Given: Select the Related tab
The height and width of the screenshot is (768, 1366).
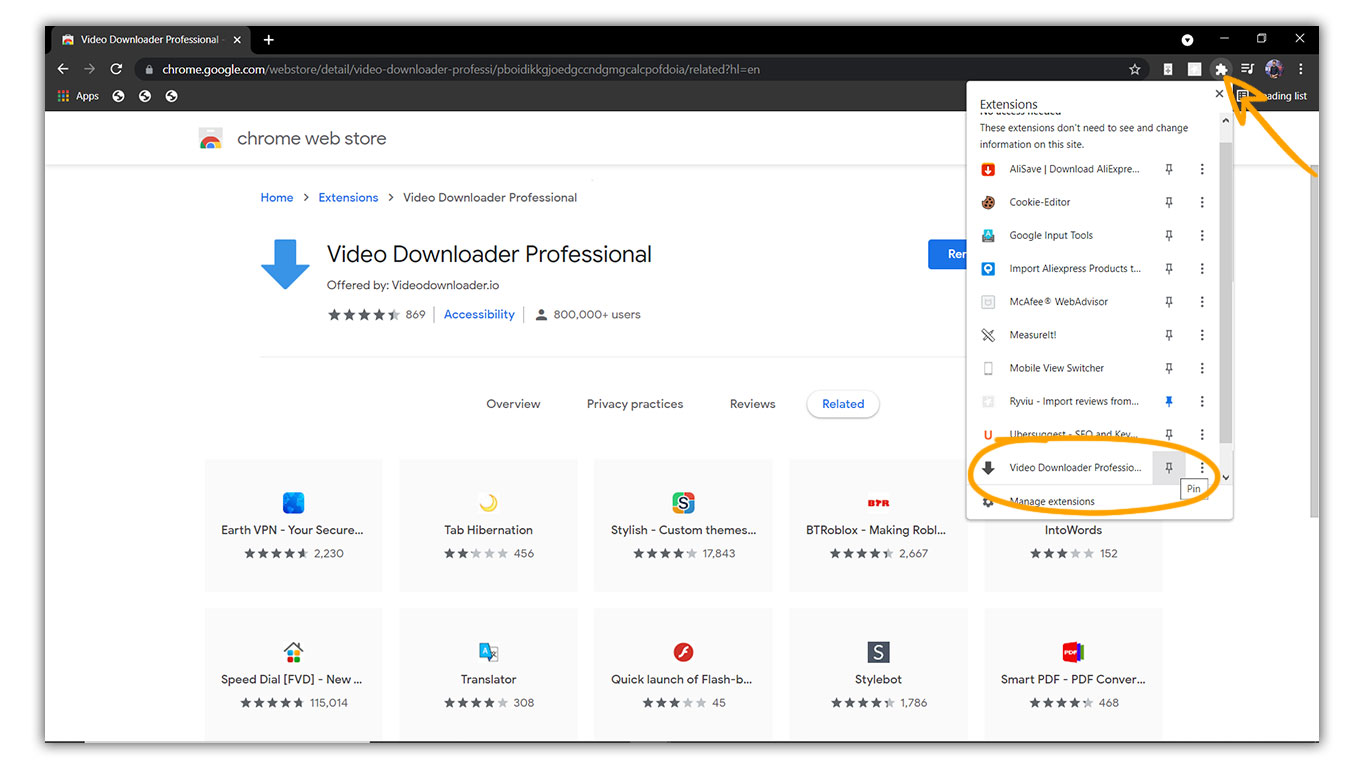Looking at the screenshot, I should click(x=843, y=404).
